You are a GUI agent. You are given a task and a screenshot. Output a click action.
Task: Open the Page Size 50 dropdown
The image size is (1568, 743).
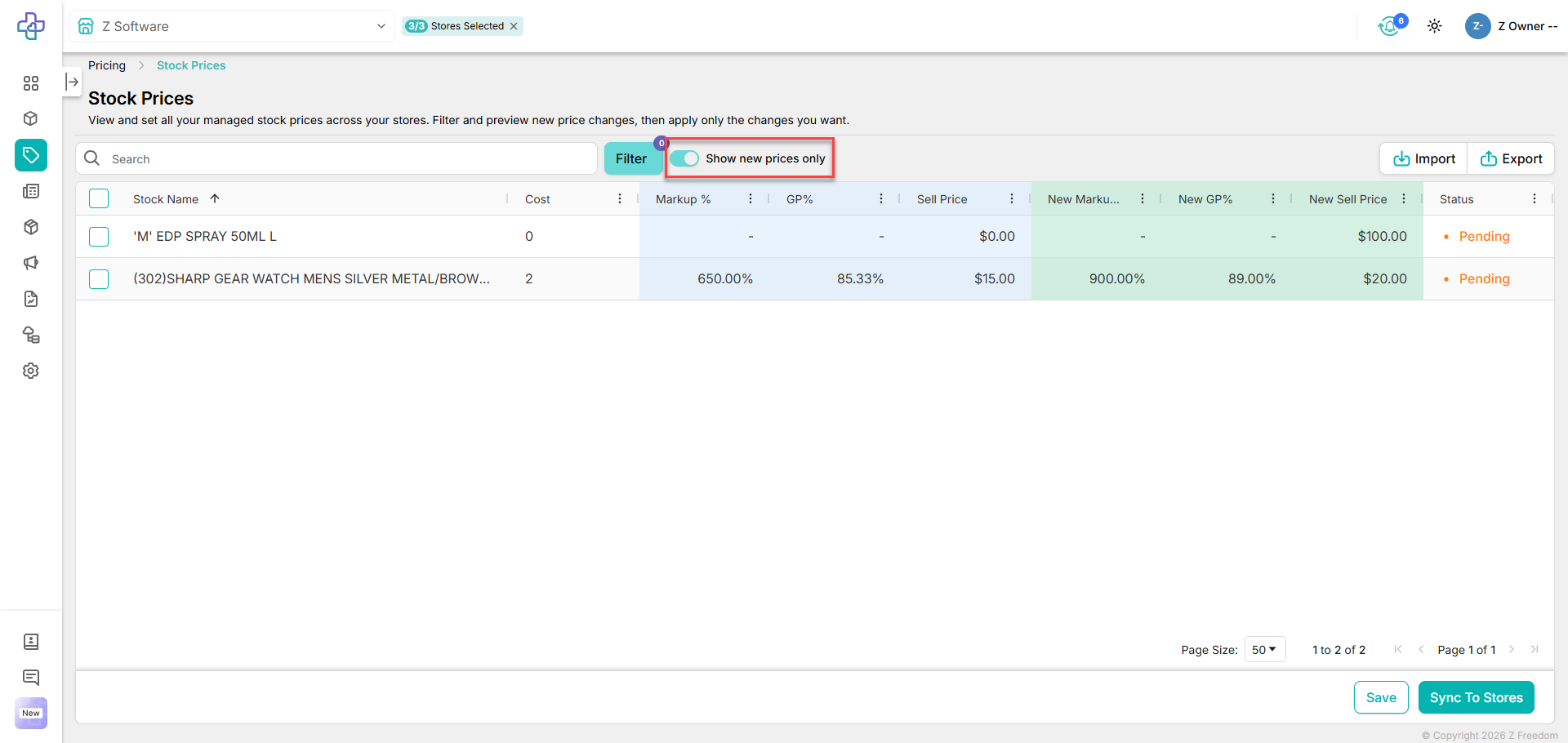click(1264, 650)
